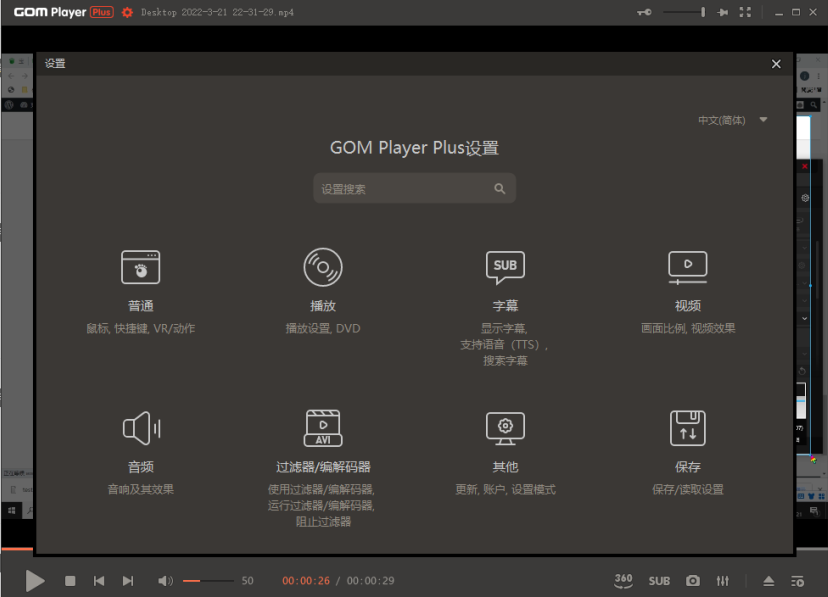Viewport: 828px width, 597px height.
Task: Click the 视频 settings label
Action: point(688,306)
